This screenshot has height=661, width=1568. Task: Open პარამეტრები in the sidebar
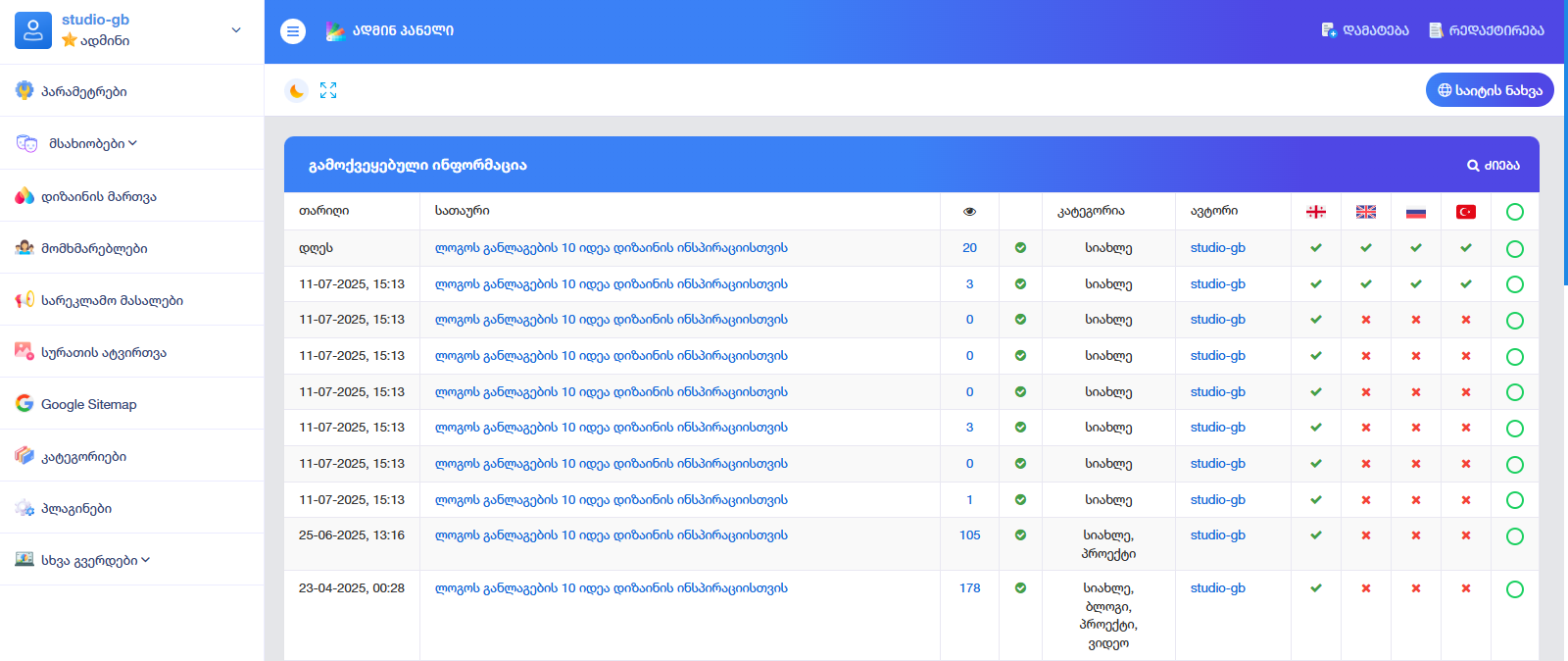83,91
